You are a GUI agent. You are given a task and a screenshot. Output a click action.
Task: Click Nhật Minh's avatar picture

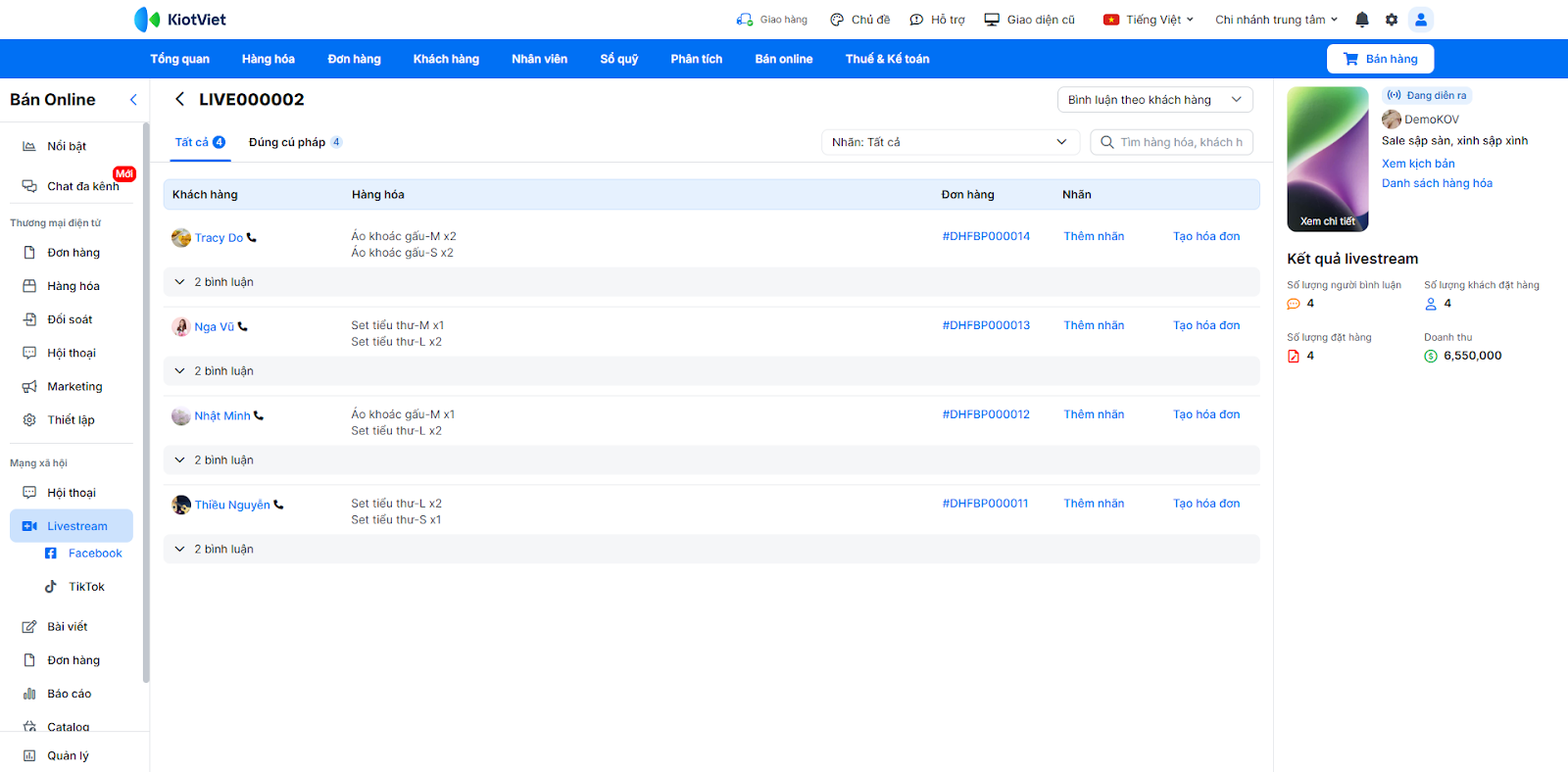coord(181,415)
